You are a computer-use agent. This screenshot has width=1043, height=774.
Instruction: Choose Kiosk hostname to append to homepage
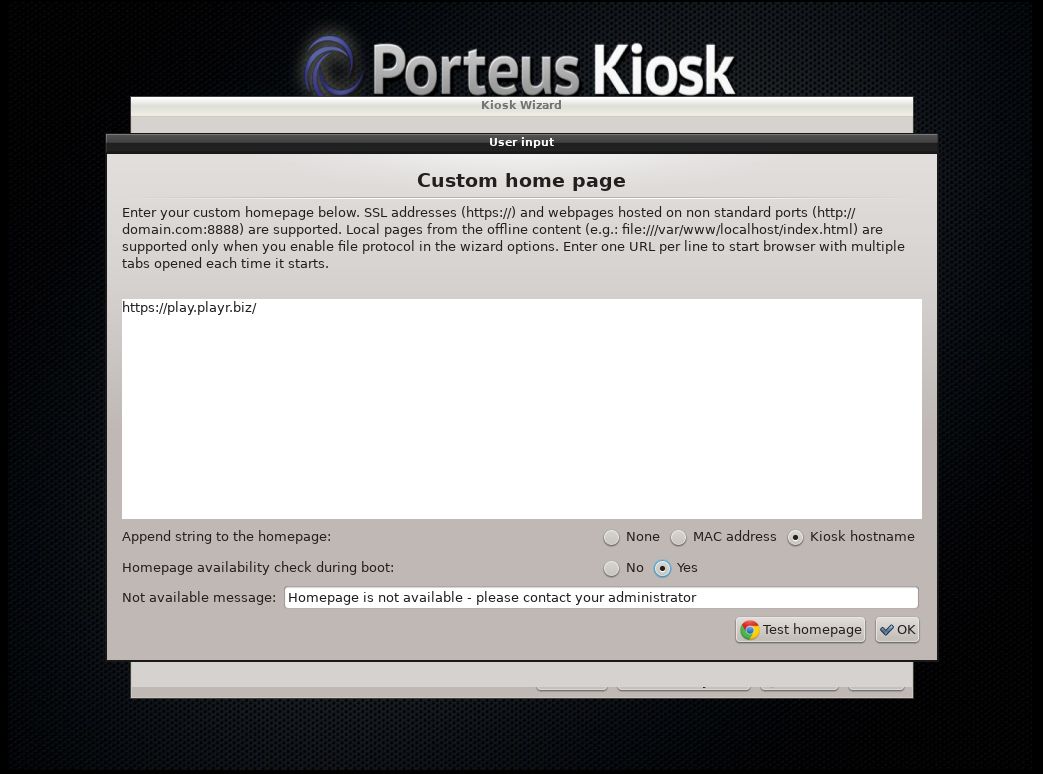tap(795, 537)
